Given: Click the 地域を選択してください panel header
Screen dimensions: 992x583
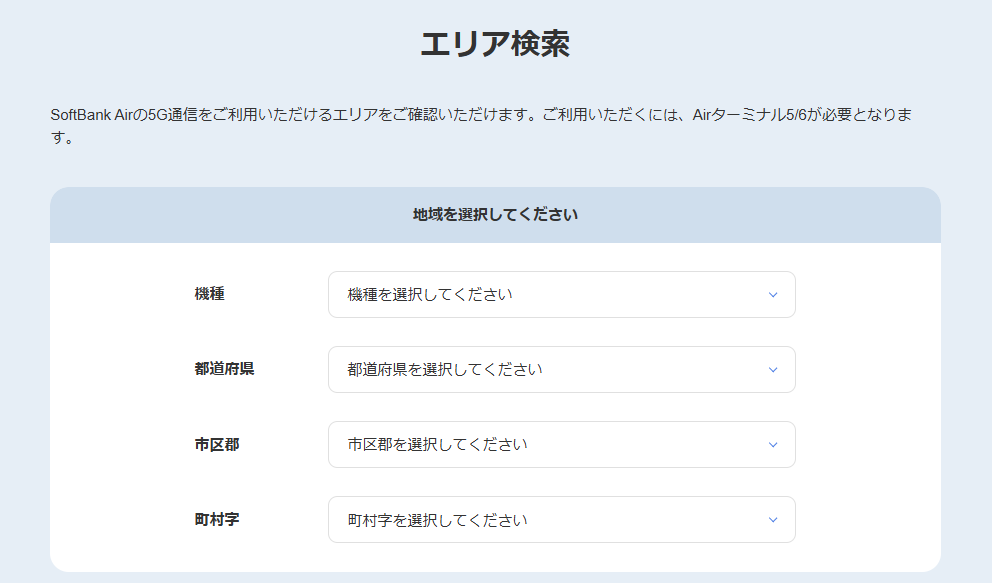Looking at the screenshot, I should click(495, 215).
